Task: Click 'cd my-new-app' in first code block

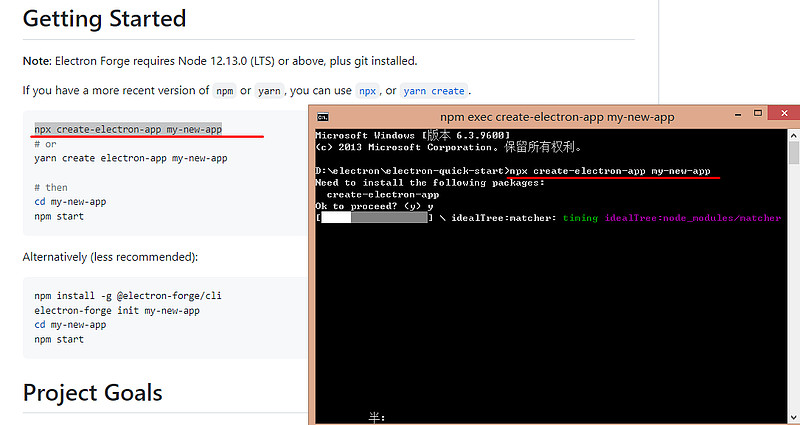Action: (70, 202)
